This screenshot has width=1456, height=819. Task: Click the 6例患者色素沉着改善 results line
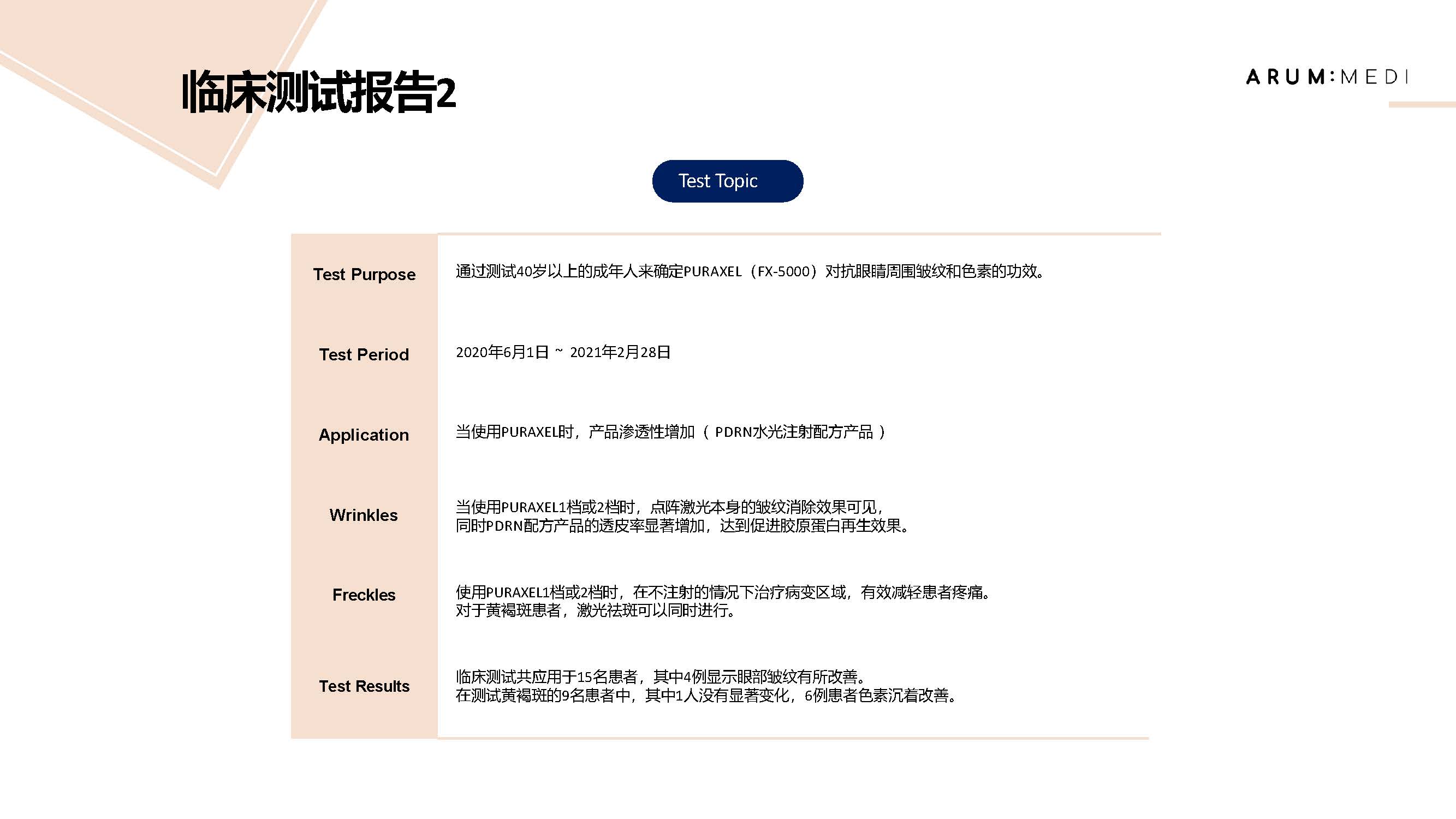point(705,695)
